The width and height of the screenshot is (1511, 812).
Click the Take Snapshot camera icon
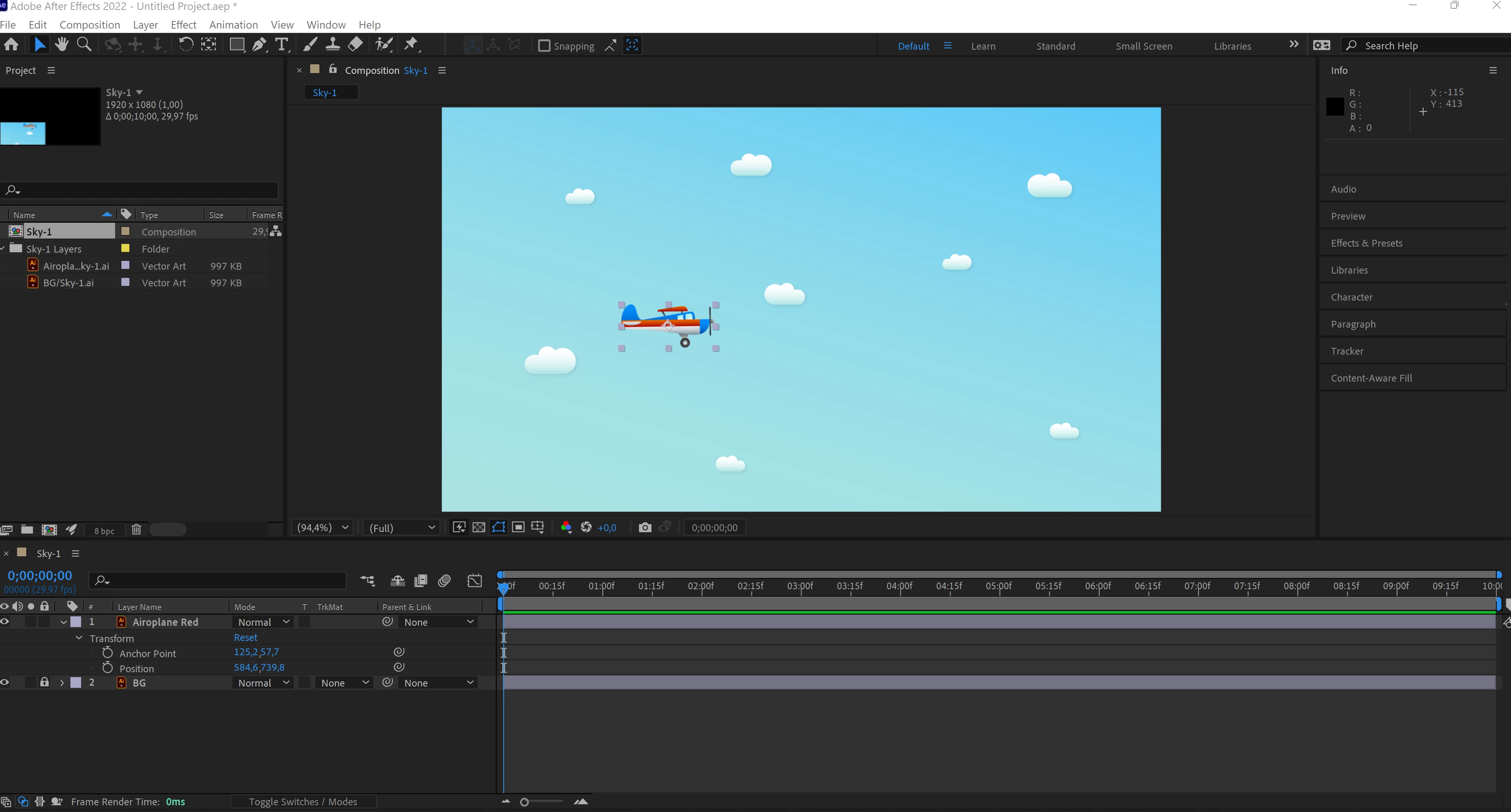click(x=645, y=528)
